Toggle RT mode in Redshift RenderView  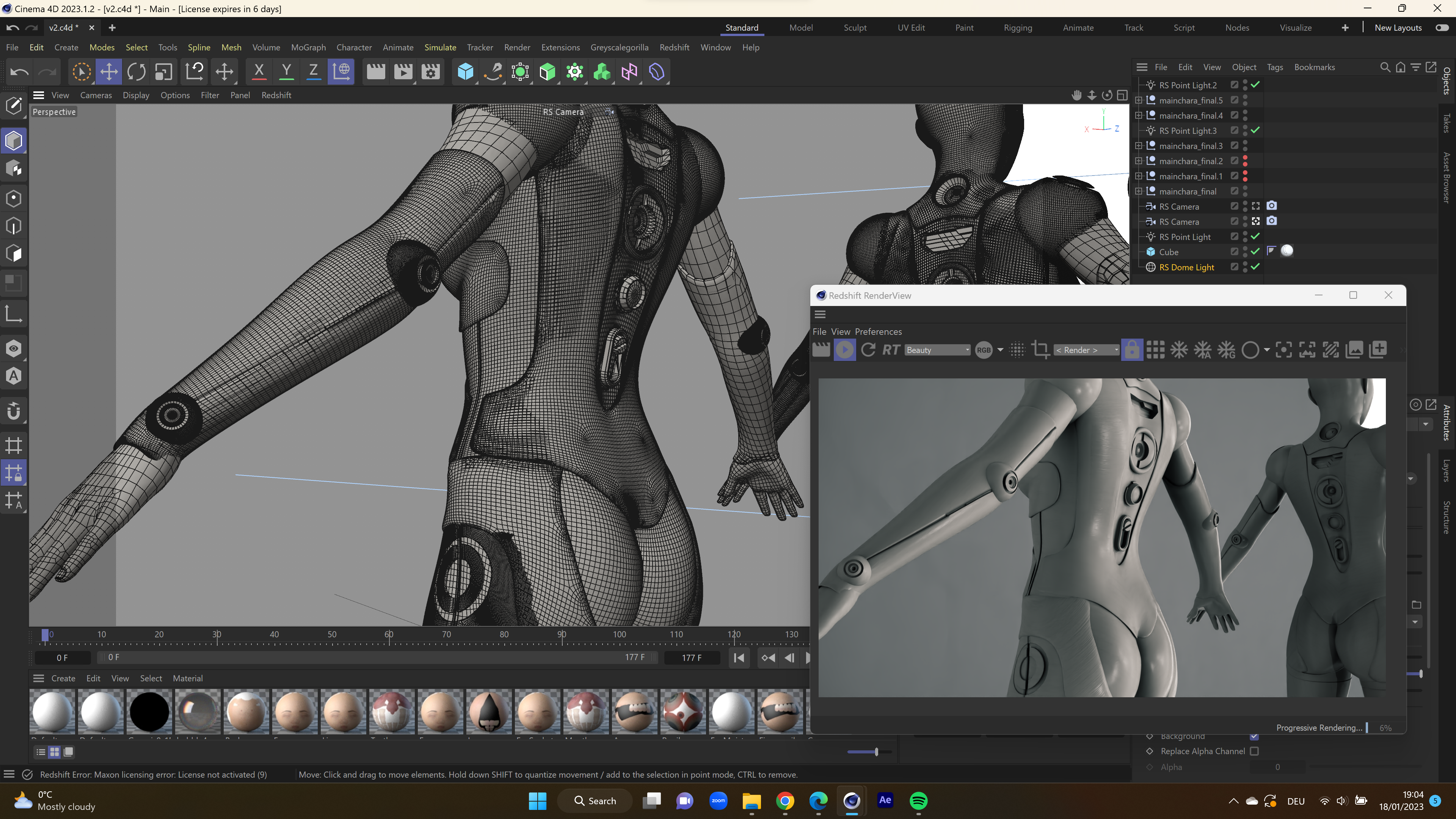coord(891,350)
